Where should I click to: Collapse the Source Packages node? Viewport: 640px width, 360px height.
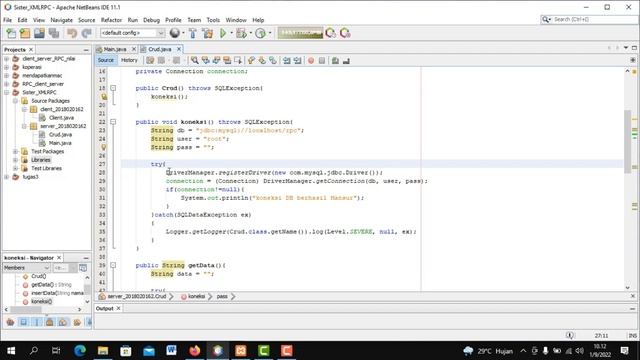click(15, 101)
